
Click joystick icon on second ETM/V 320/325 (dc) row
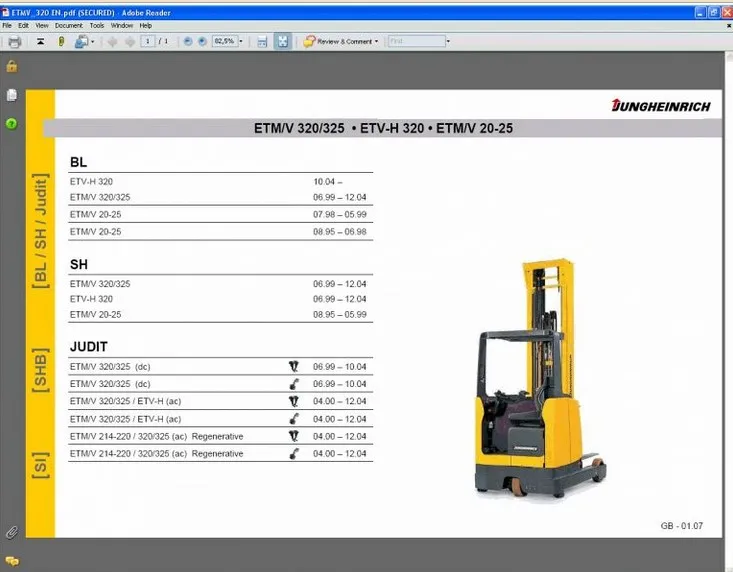point(294,384)
